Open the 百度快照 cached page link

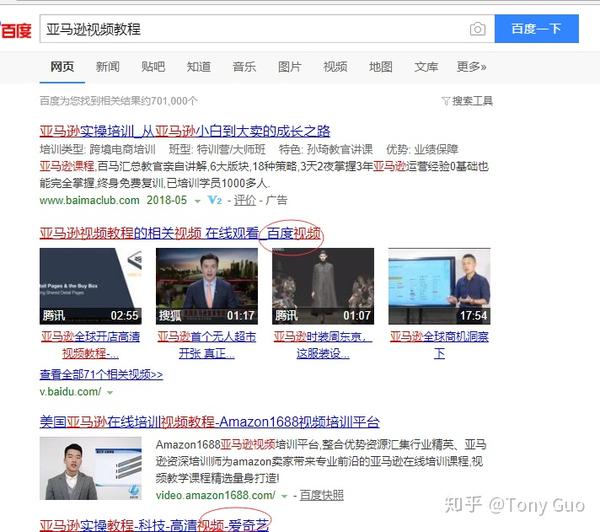click(x=321, y=495)
